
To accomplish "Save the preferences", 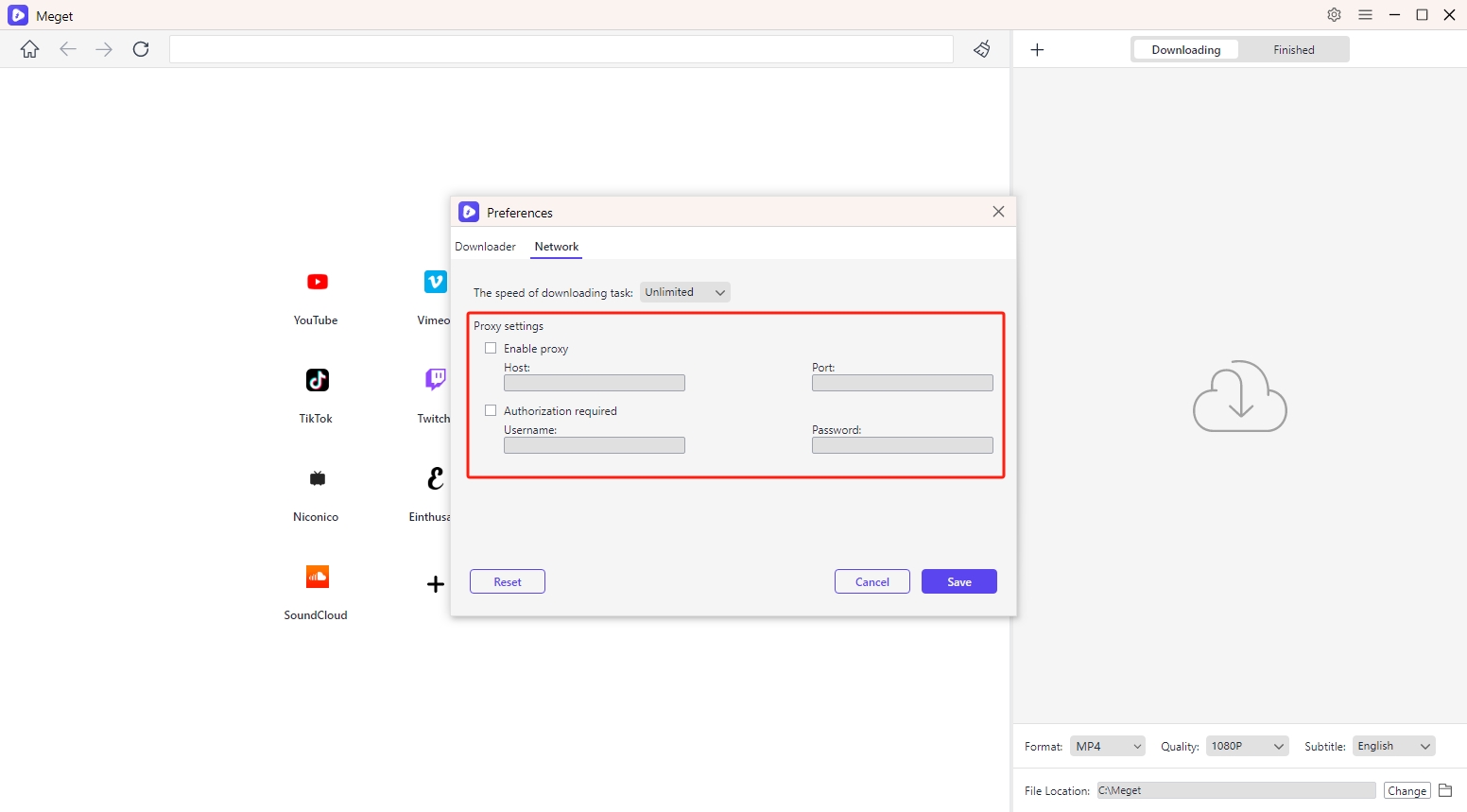I will pos(959,581).
